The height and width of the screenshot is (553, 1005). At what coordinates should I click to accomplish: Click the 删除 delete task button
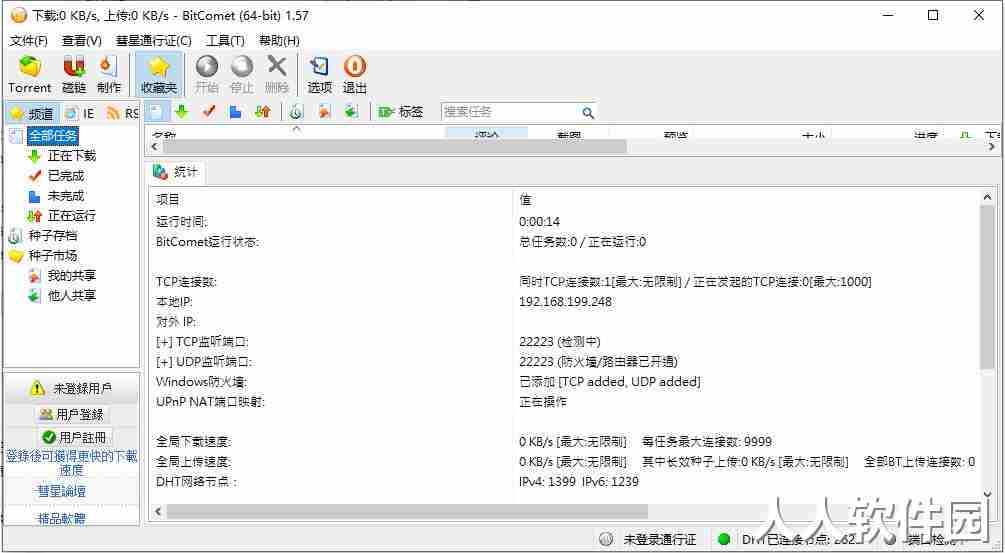[277, 75]
